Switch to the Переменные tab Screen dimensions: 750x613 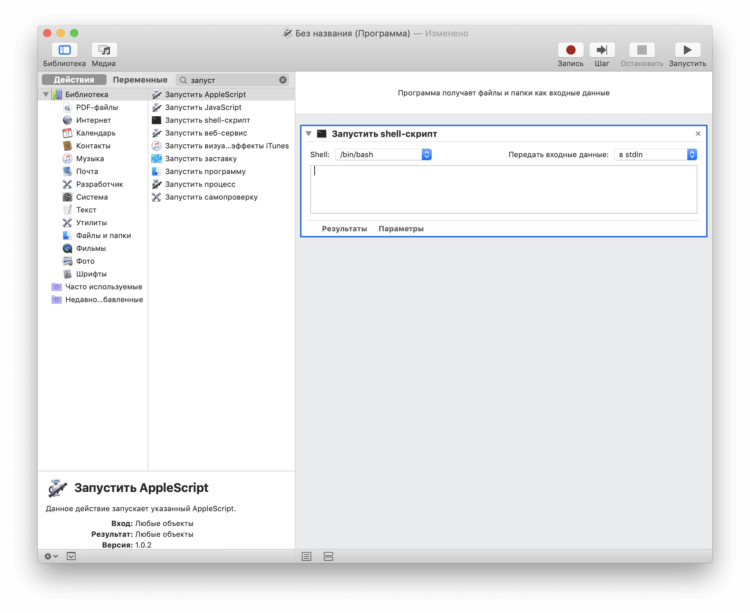(x=140, y=80)
